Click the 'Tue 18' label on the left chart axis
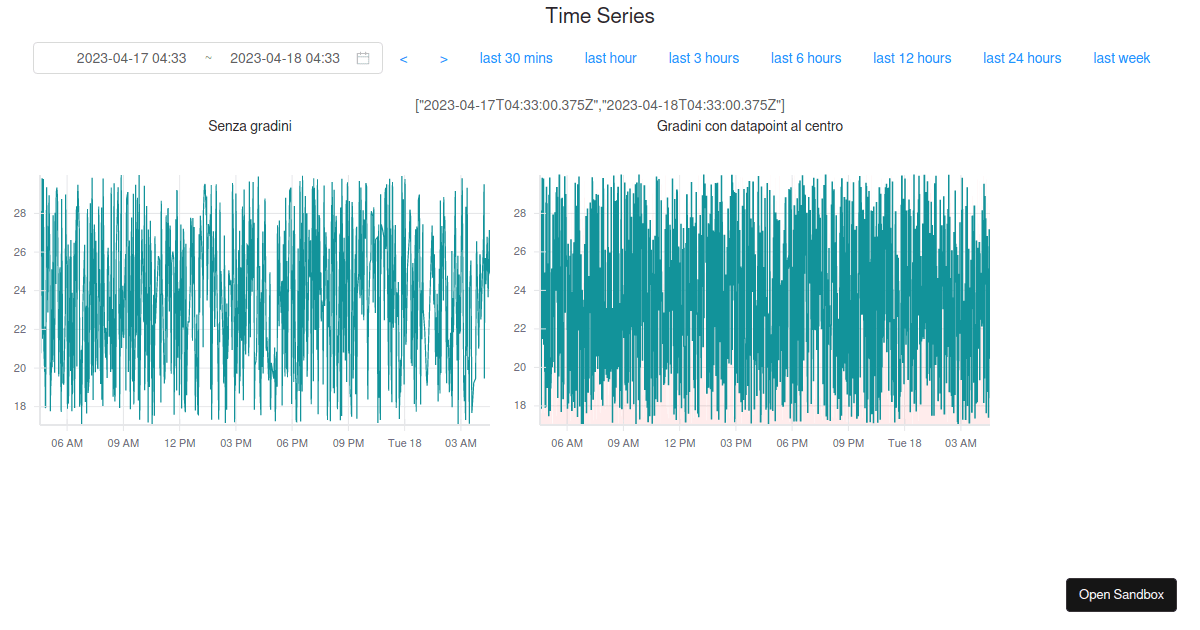 pos(404,442)
